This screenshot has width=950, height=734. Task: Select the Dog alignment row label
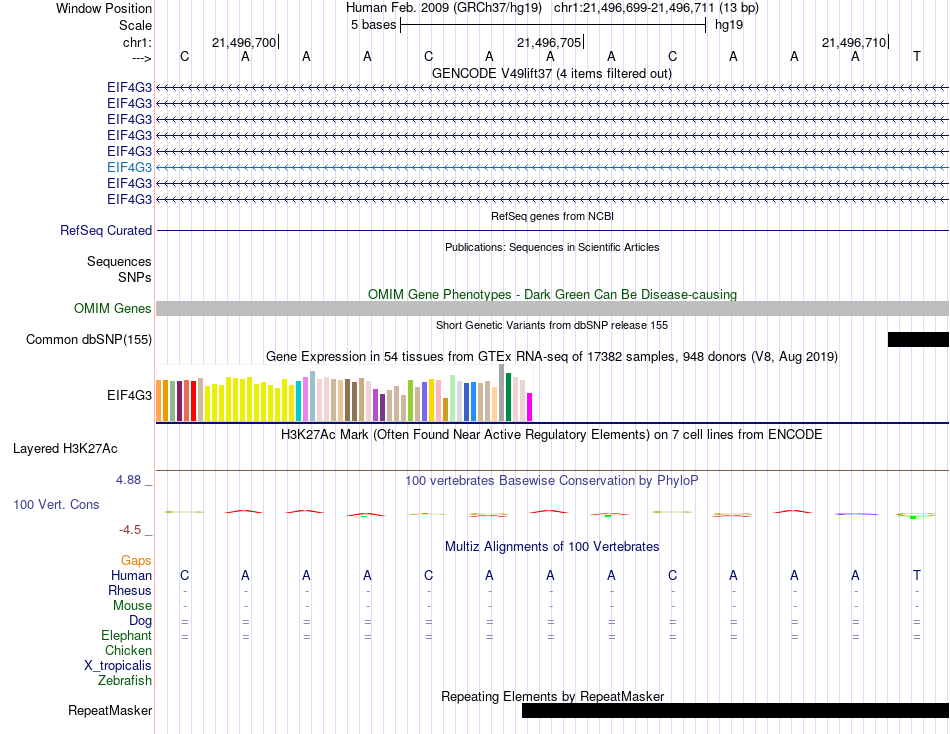[x=140, y=621]
